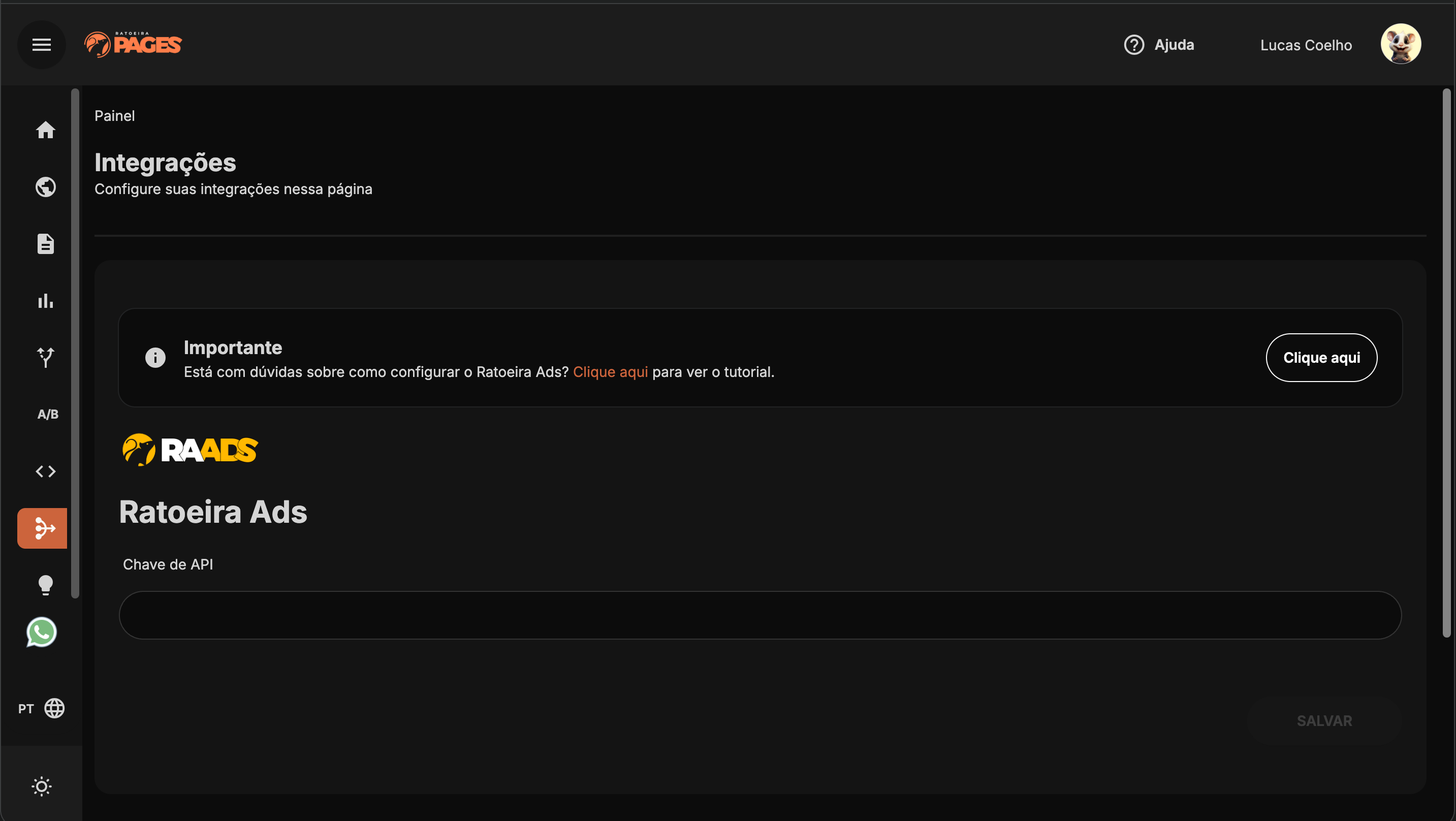Image resolution: width=1456 pixels, height=821 pixels.
Task: Click the Integrações heading
Action: [165, 163]
